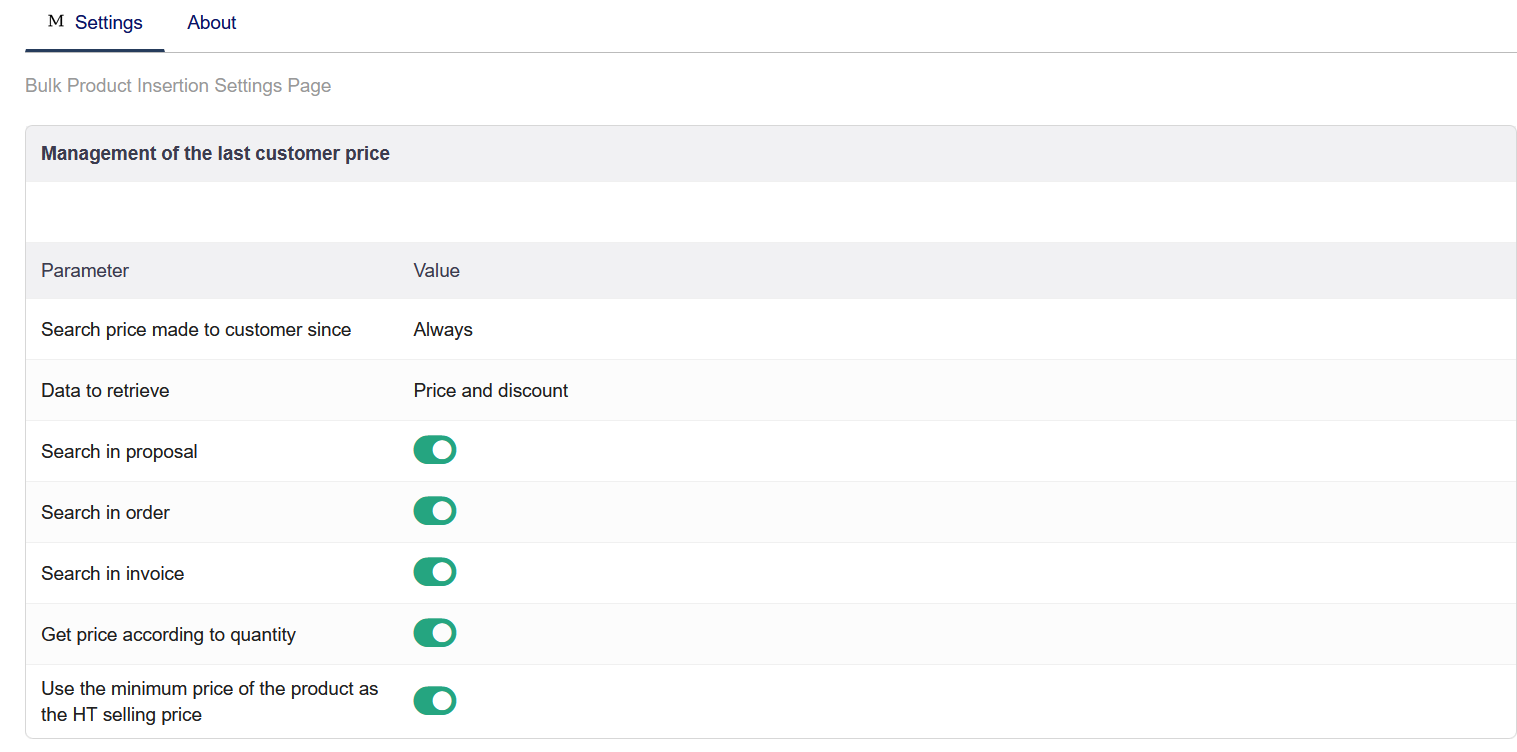Click 'Get price according to quantity' label

(168, 635)
